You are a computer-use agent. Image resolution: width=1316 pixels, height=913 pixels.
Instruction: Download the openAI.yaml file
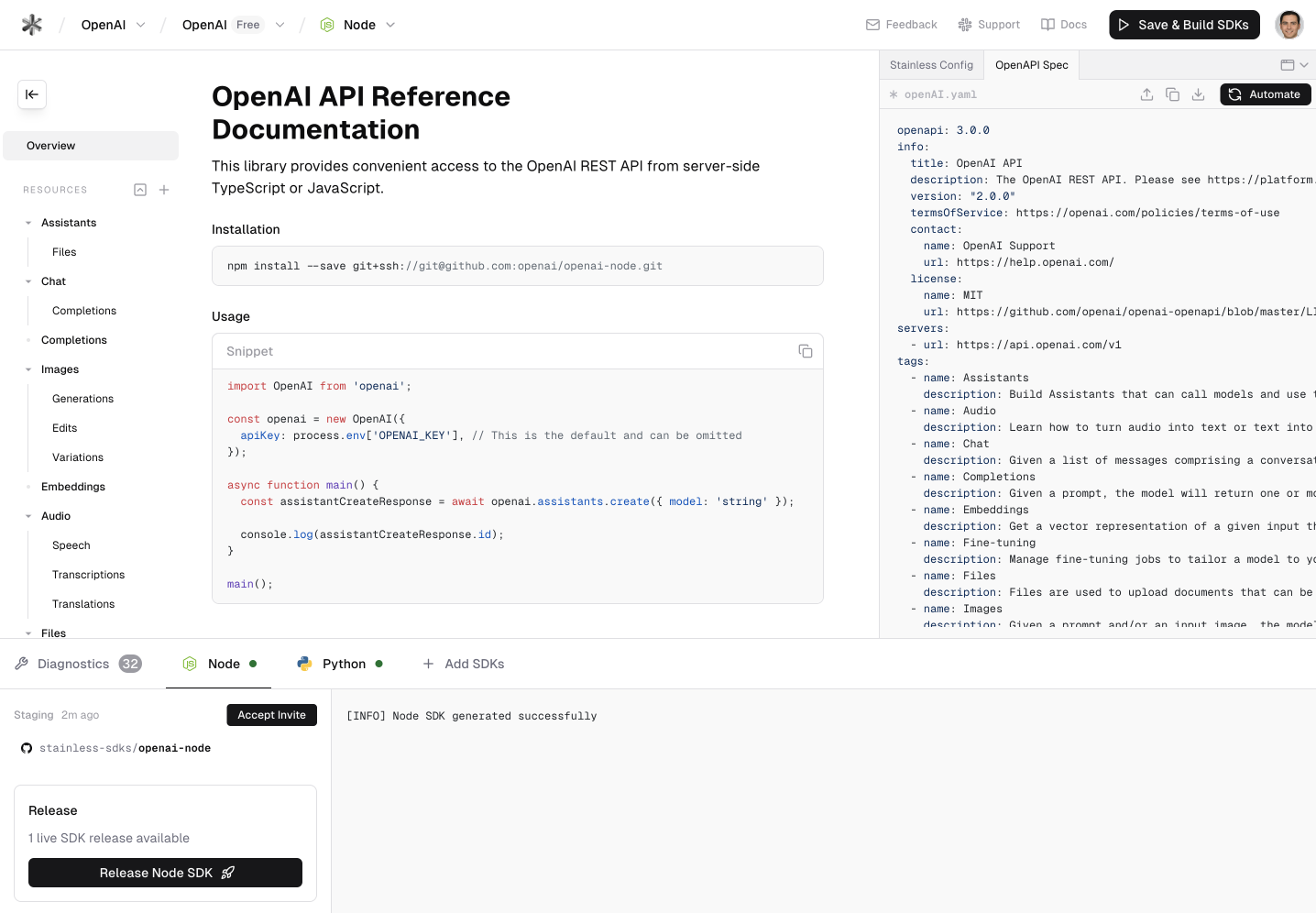[x=1198, y=94]
